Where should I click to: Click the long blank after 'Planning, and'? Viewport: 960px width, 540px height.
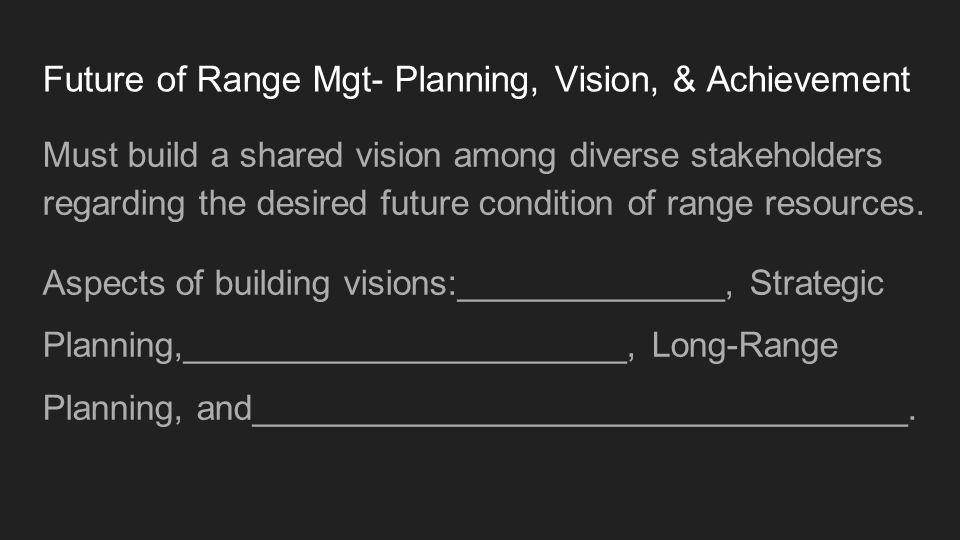tap(580, 411)
